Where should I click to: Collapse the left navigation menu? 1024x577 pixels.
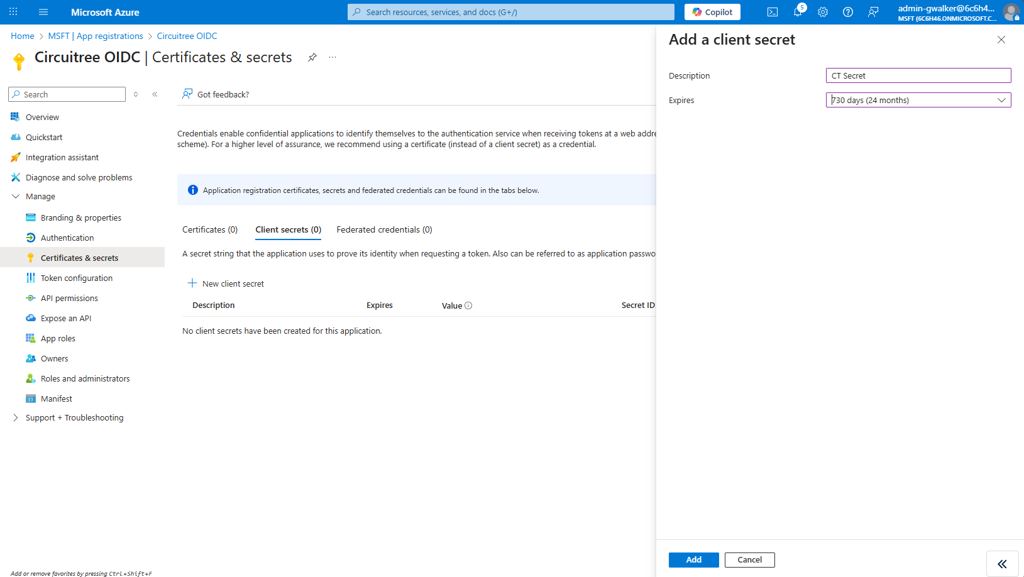[155, 94]
